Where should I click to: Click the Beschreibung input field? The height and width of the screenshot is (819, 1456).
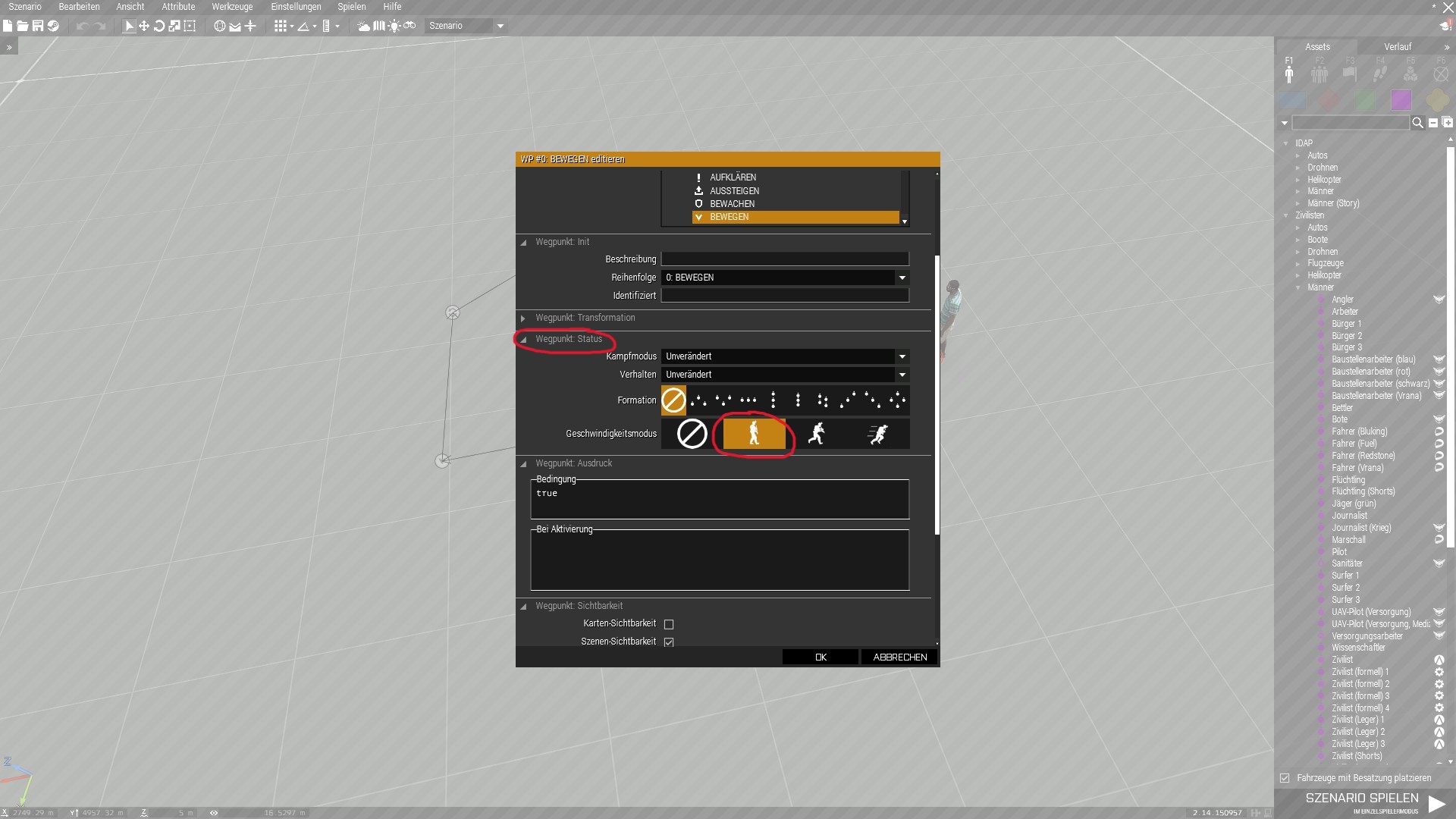(x=785, y=259)
